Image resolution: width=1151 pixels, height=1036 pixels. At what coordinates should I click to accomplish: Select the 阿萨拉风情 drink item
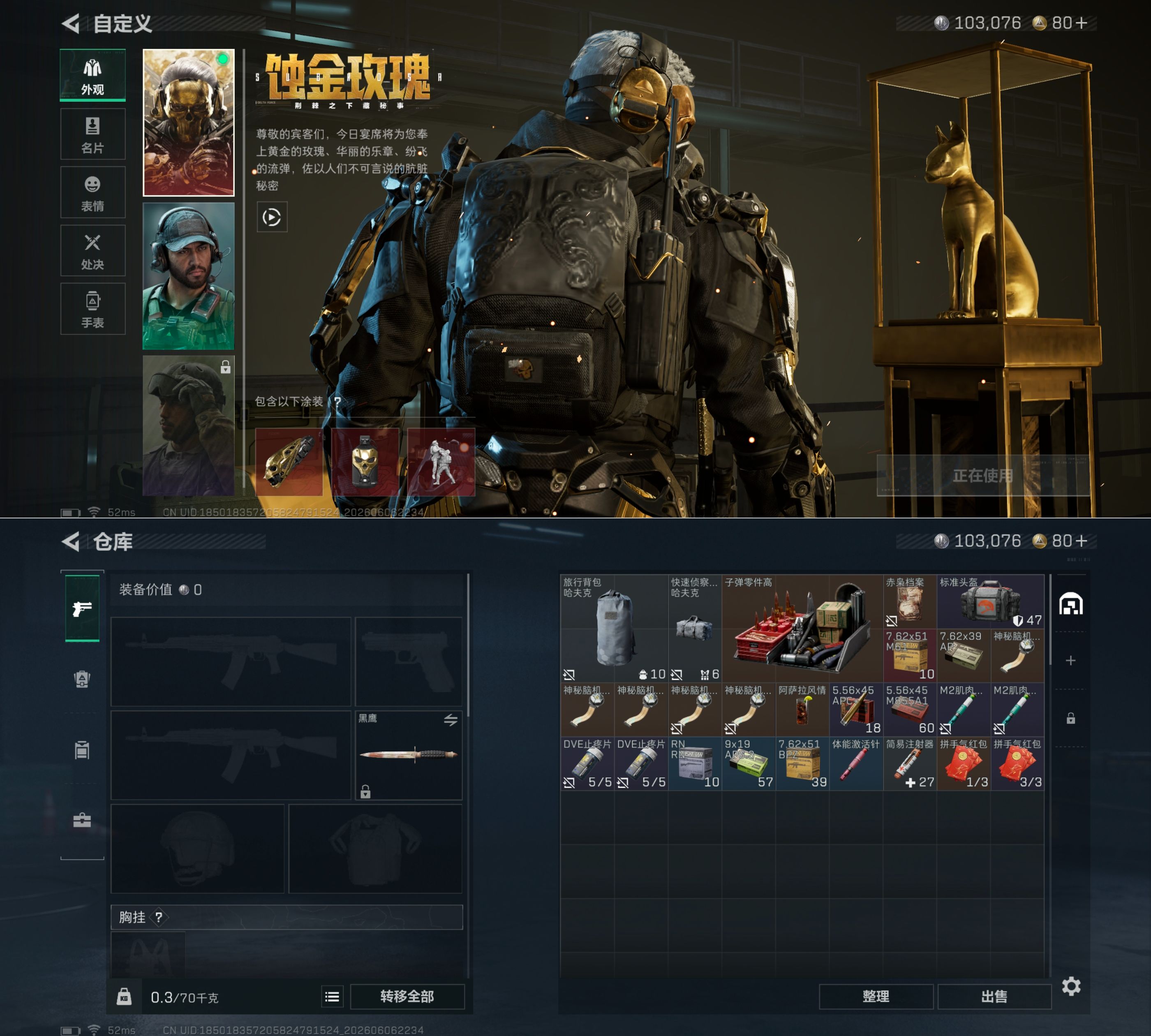click(803, 709)
